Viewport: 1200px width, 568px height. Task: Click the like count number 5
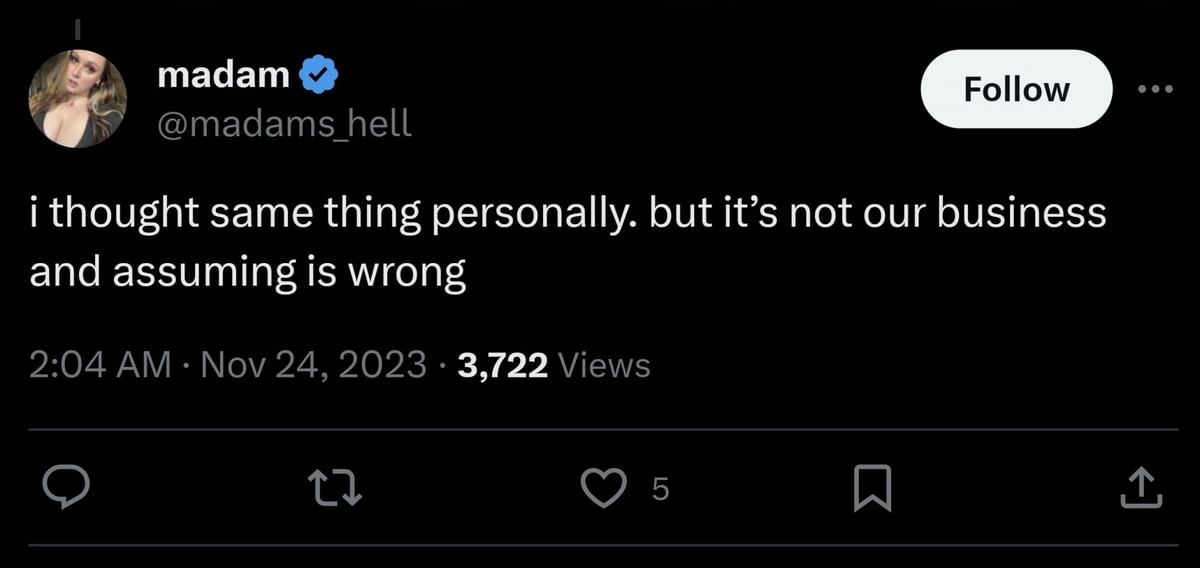pos(658,489)
